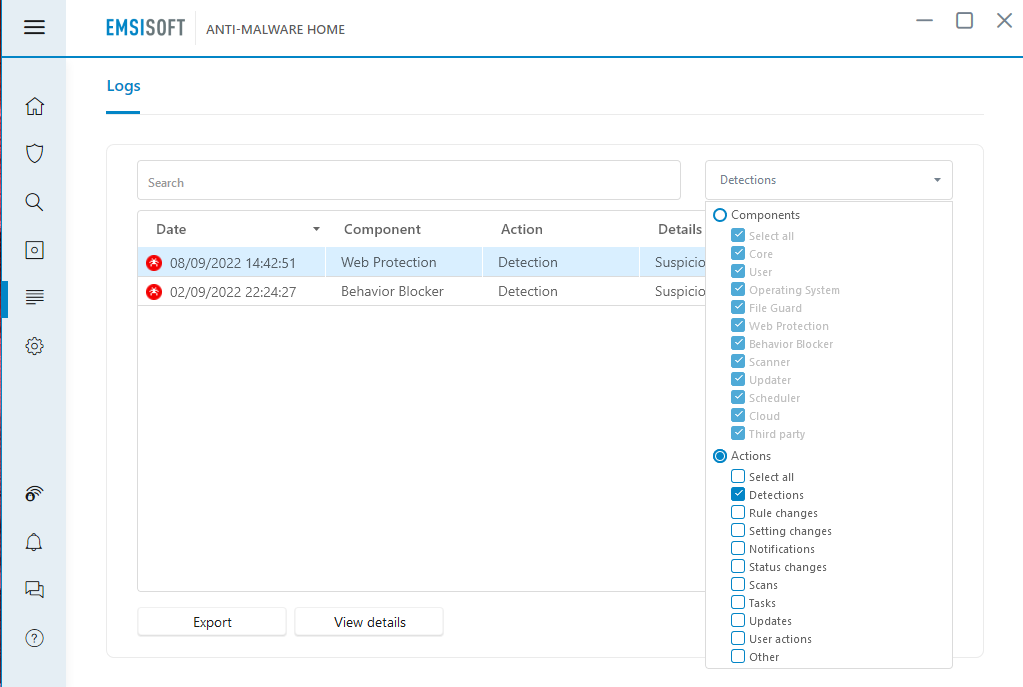Open the hamburger menu icon
Image resolution: width=1023 pixels, height=687 pixels.
tap(34, 27)
